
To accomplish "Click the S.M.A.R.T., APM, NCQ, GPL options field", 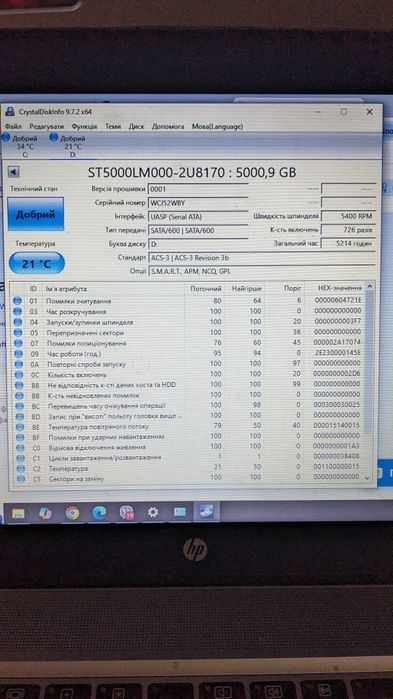I will point(262,271).
